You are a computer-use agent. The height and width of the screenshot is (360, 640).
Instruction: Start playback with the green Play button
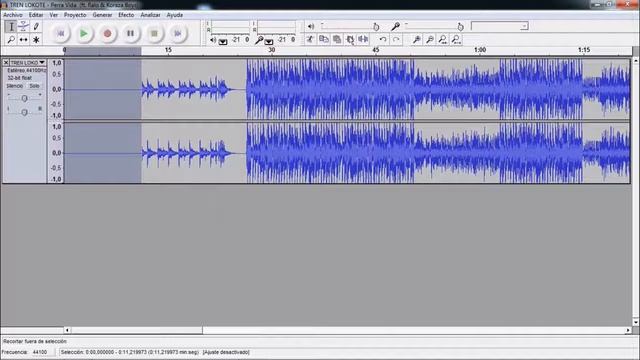84,33
